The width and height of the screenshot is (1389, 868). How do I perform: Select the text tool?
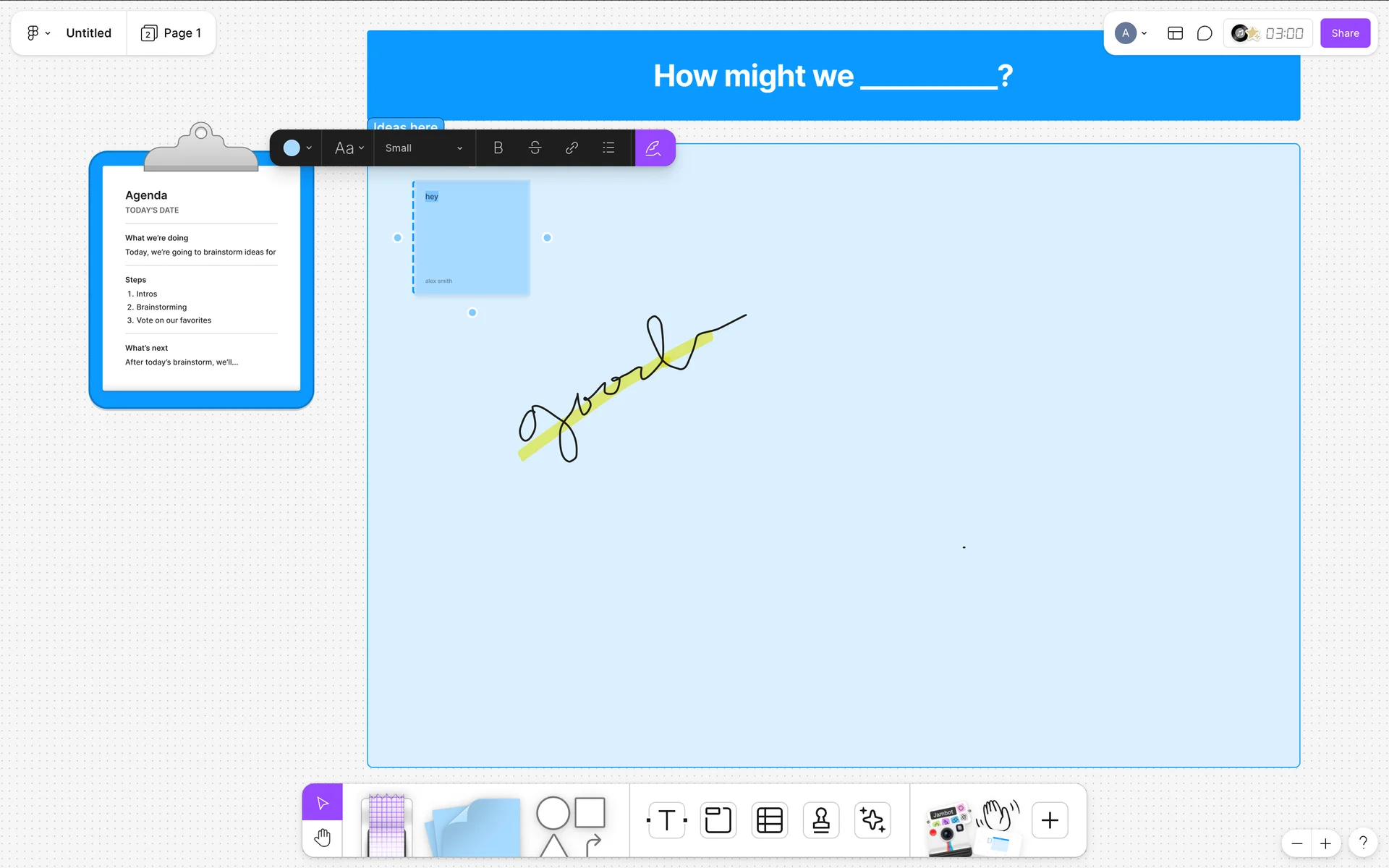666,820
